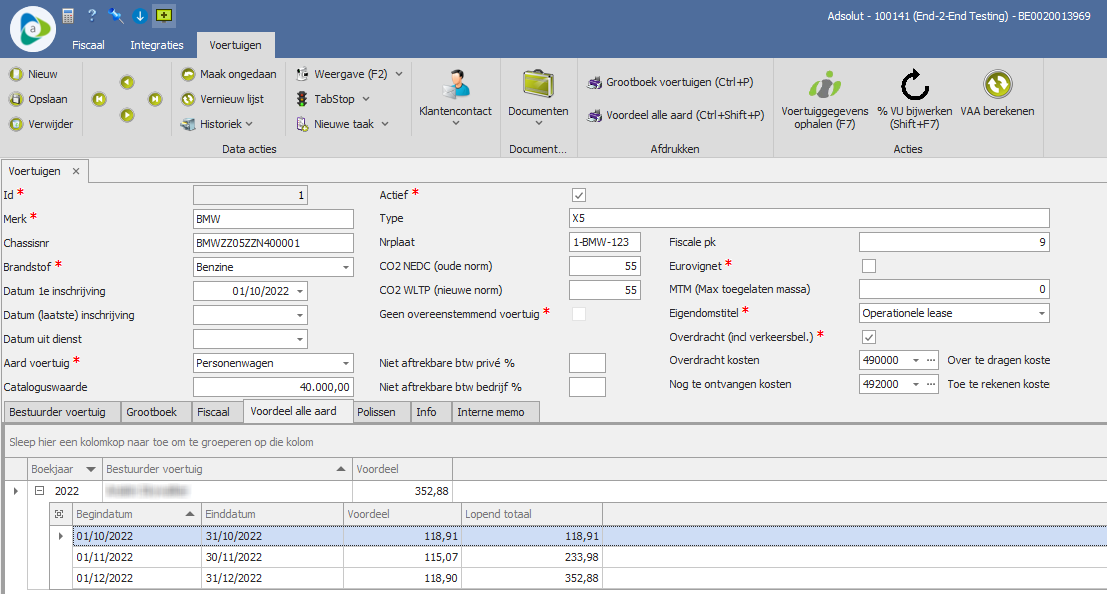Click the Cataloguswaarde input field
1107x594 pixels.
(273, 387)
